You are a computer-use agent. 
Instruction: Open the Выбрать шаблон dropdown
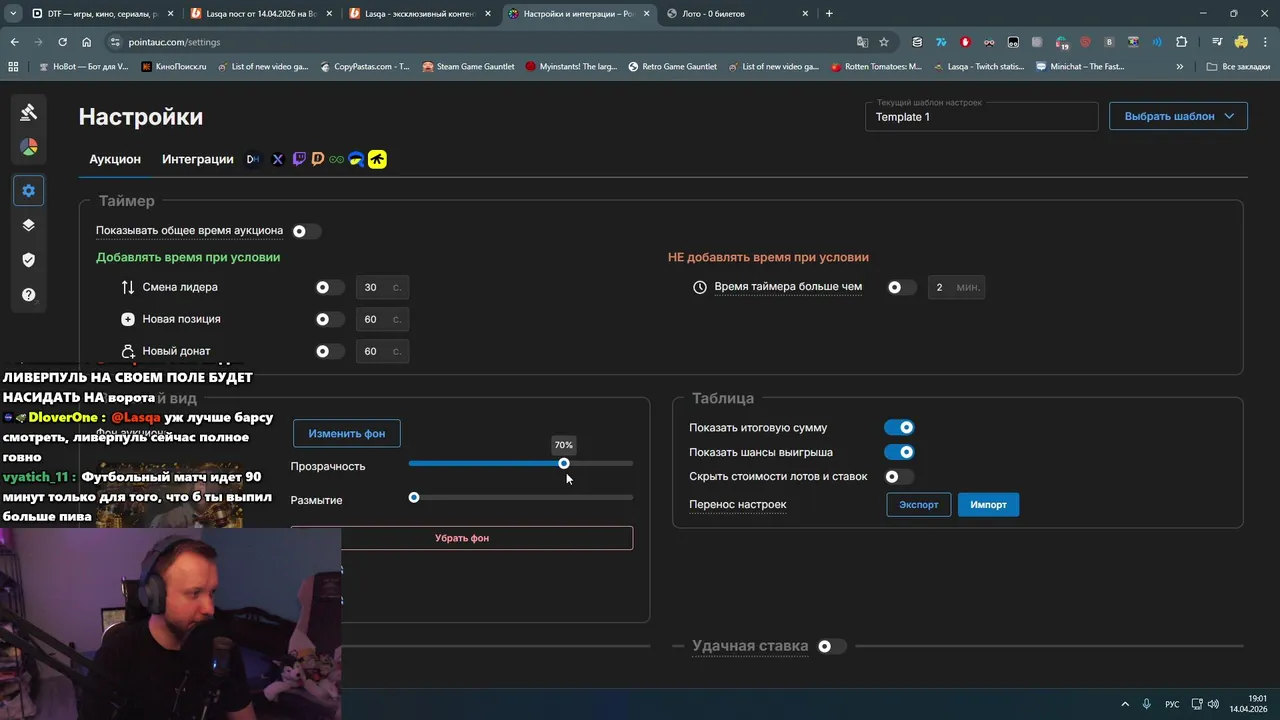point(1178,116)
